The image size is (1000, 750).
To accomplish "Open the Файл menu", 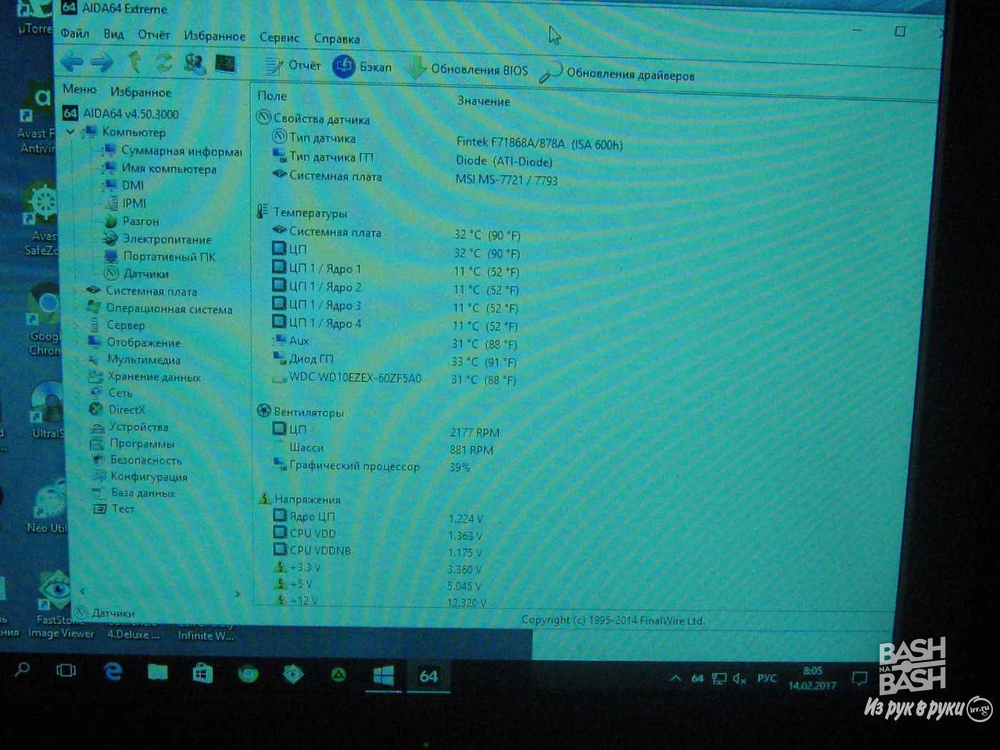I will point(75,33).
